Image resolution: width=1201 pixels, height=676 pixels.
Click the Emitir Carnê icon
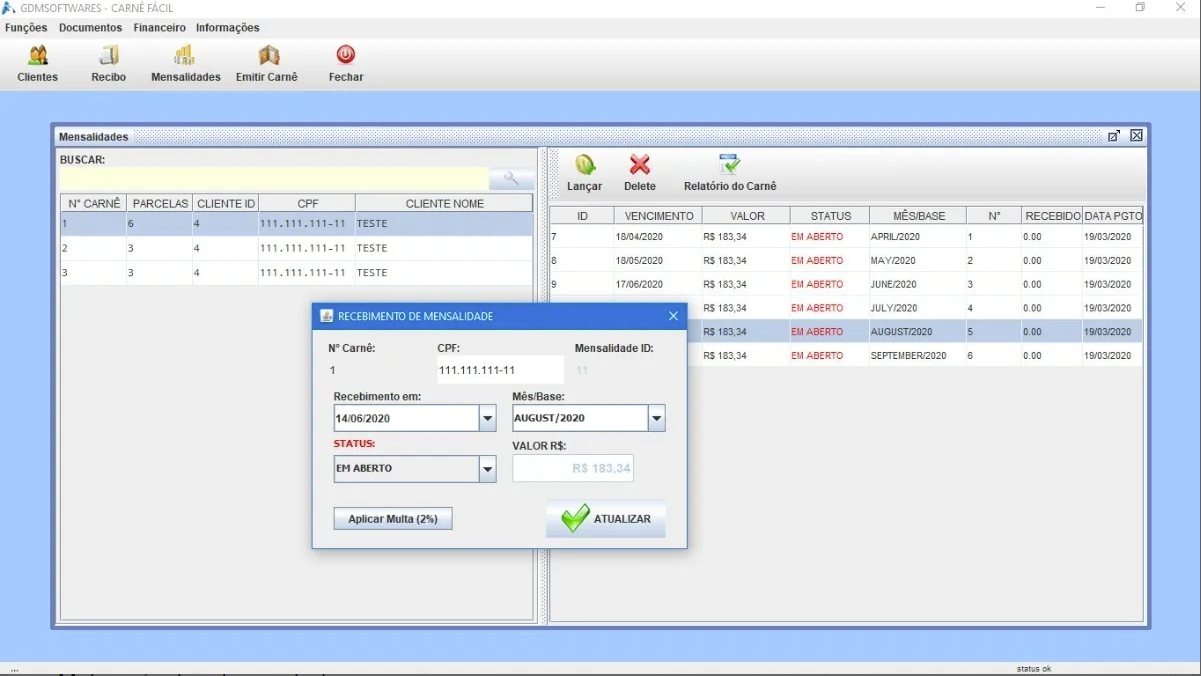[267, 57]
